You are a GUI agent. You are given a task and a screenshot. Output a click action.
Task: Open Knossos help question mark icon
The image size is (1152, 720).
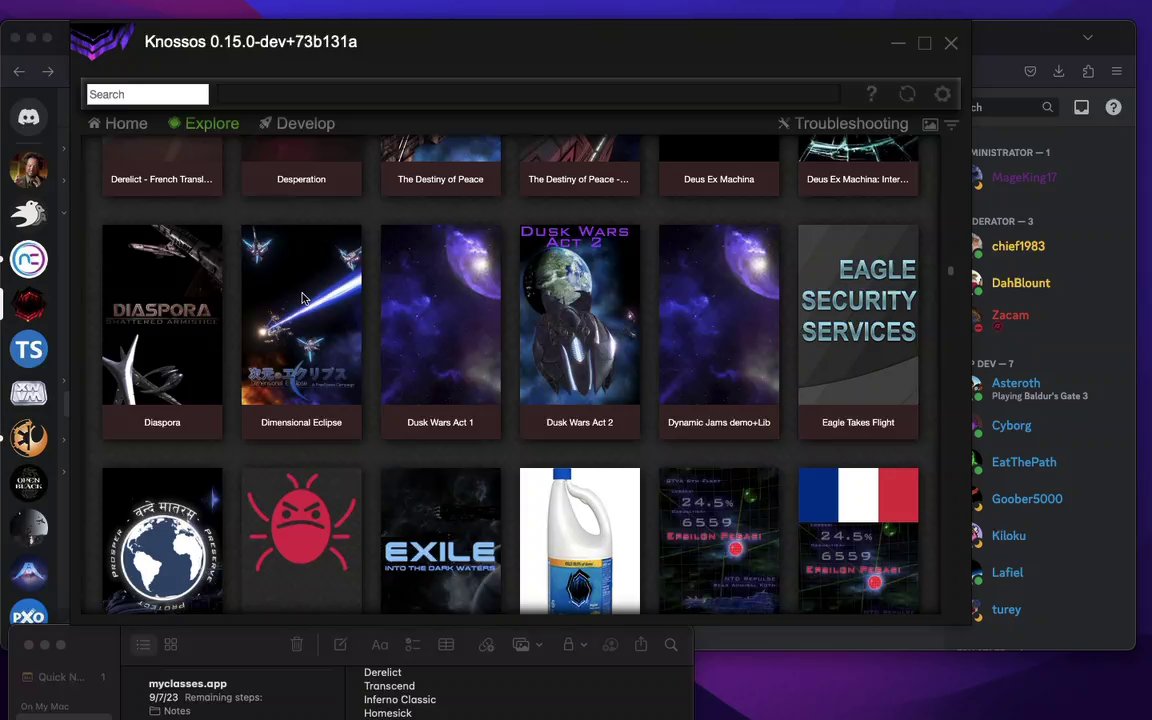coord(871,93)
